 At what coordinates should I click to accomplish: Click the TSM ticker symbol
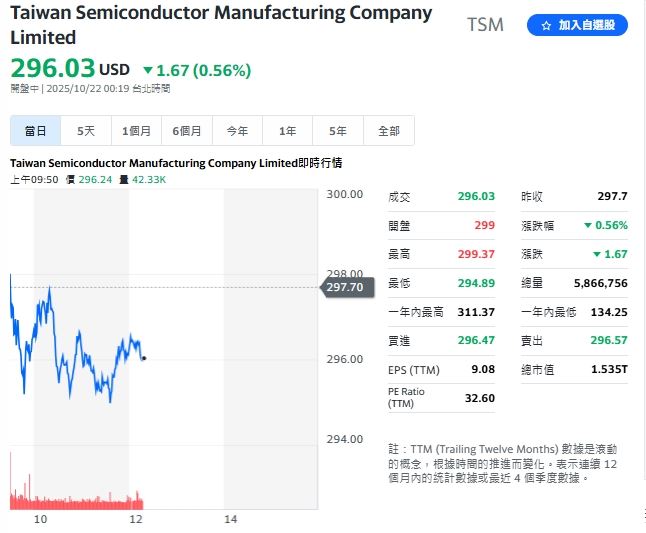click(x=486, y=25)
